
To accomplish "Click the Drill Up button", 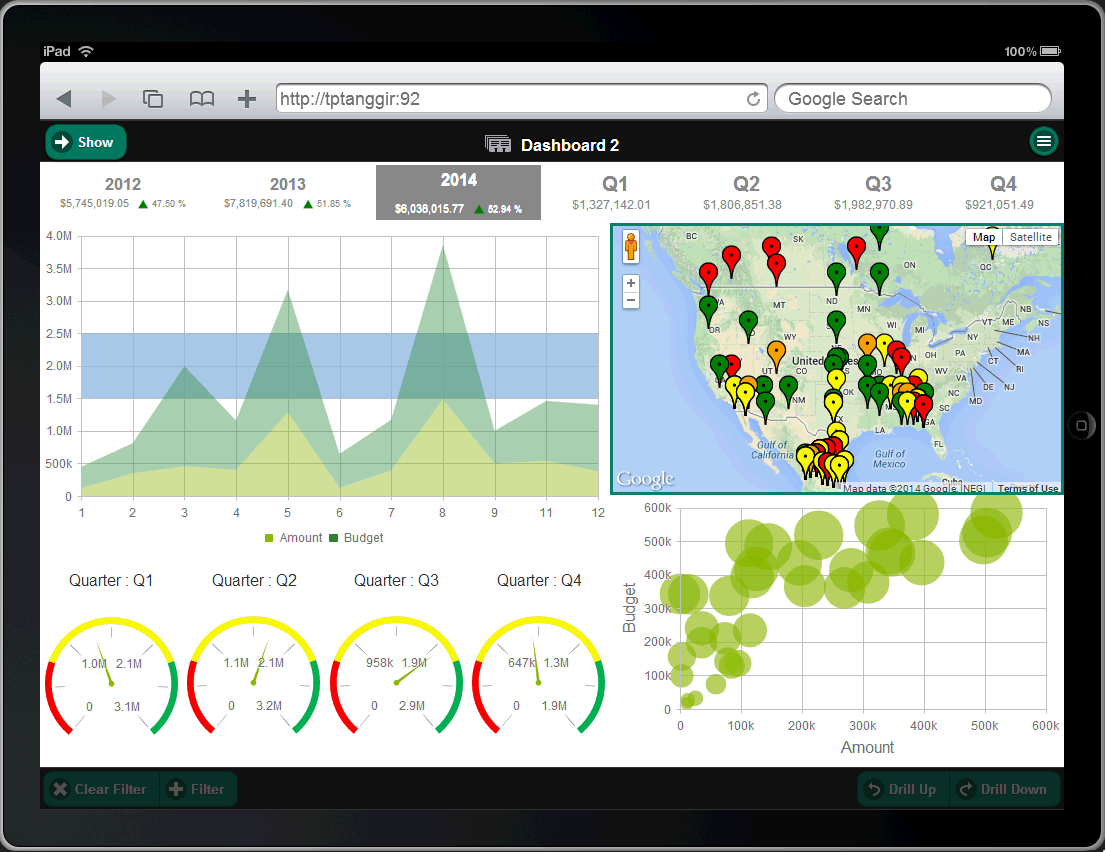I will pyautogui.click(x=903, y=789).
